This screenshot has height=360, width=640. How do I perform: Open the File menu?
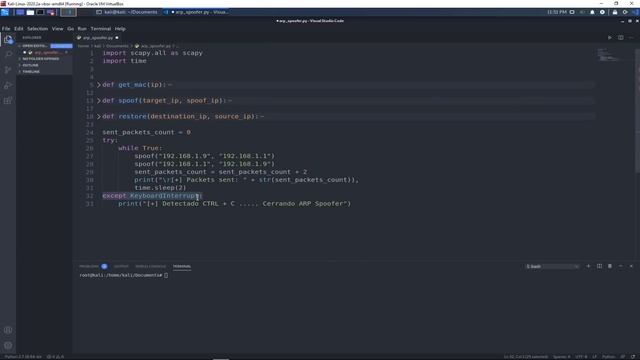coord(6,29)
